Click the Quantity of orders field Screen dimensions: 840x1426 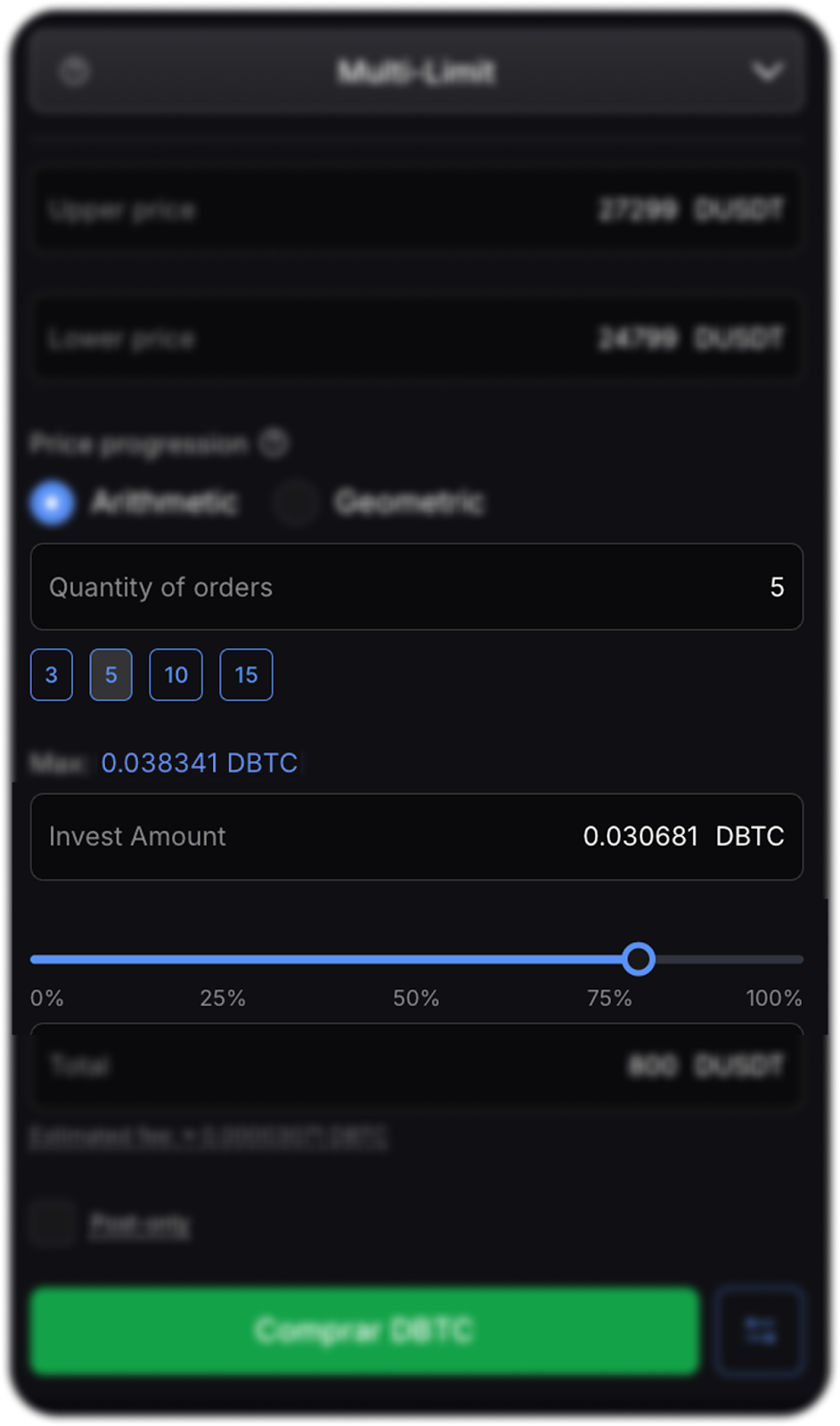click(x=416, y=586)
